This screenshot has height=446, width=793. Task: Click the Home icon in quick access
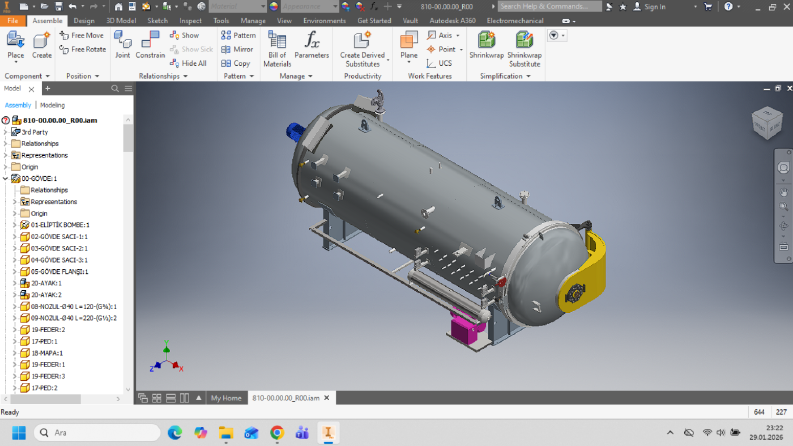pyautogui.click(x=118, y=7)
